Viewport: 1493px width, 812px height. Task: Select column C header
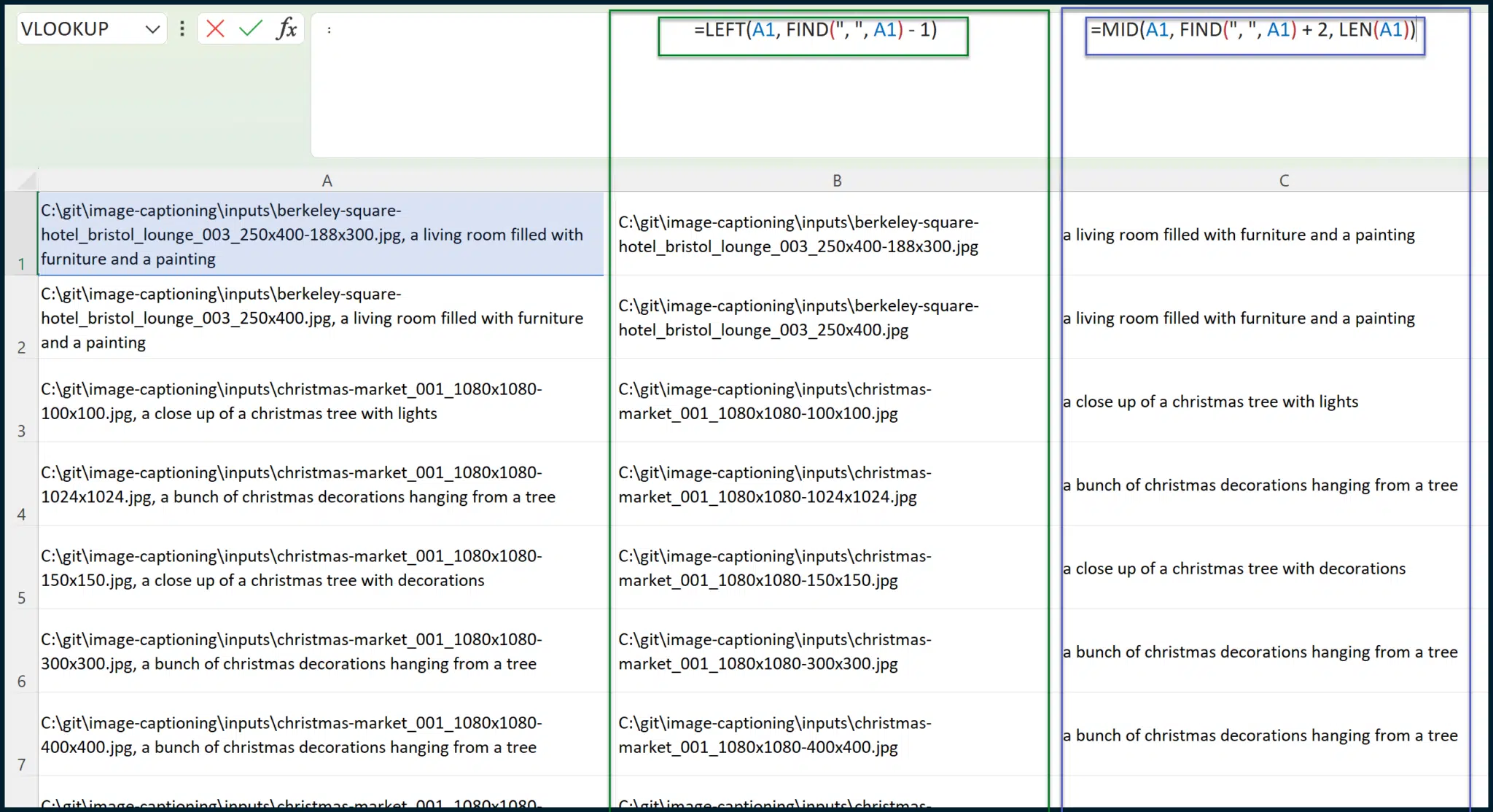pos(1284,180)
